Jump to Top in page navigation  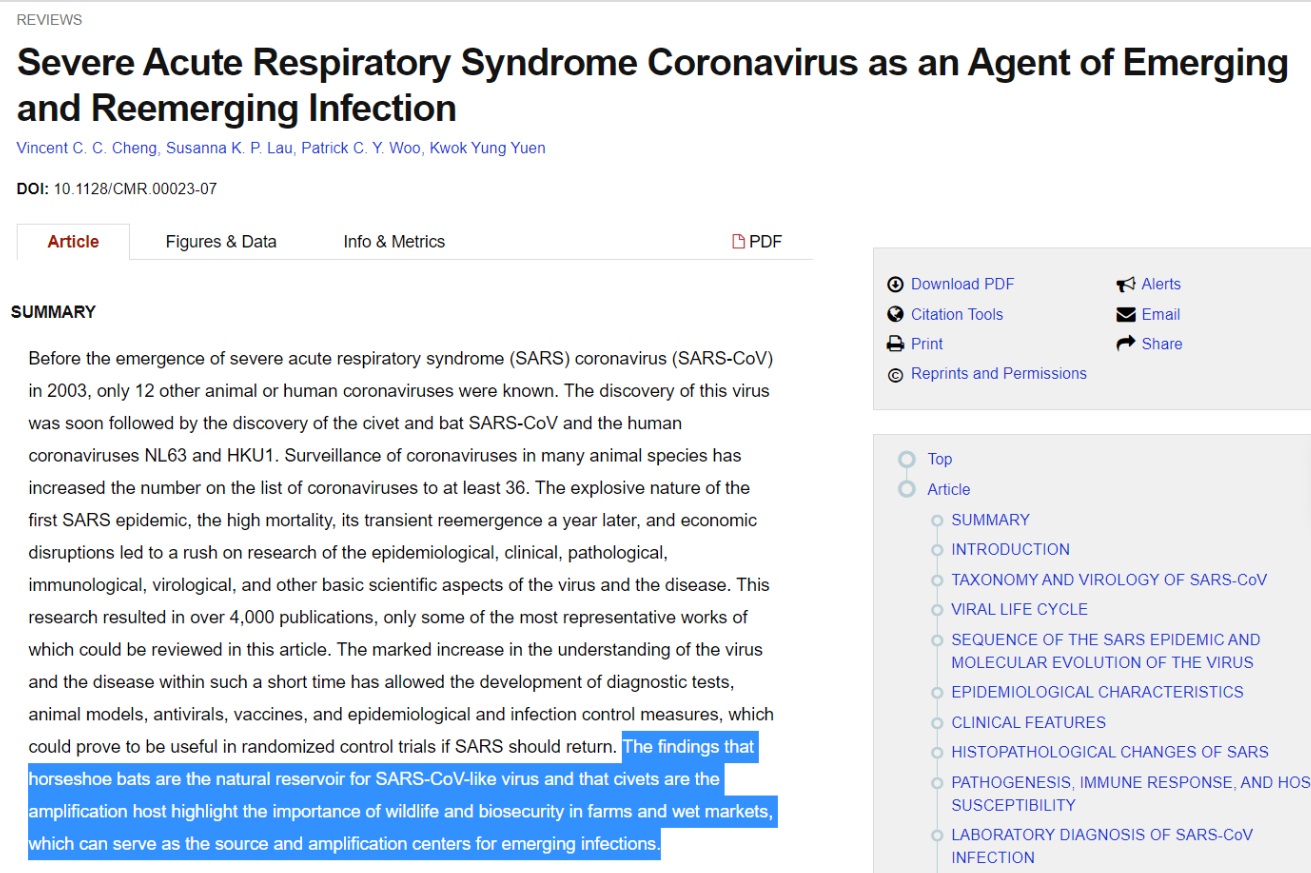pos(940,459)
